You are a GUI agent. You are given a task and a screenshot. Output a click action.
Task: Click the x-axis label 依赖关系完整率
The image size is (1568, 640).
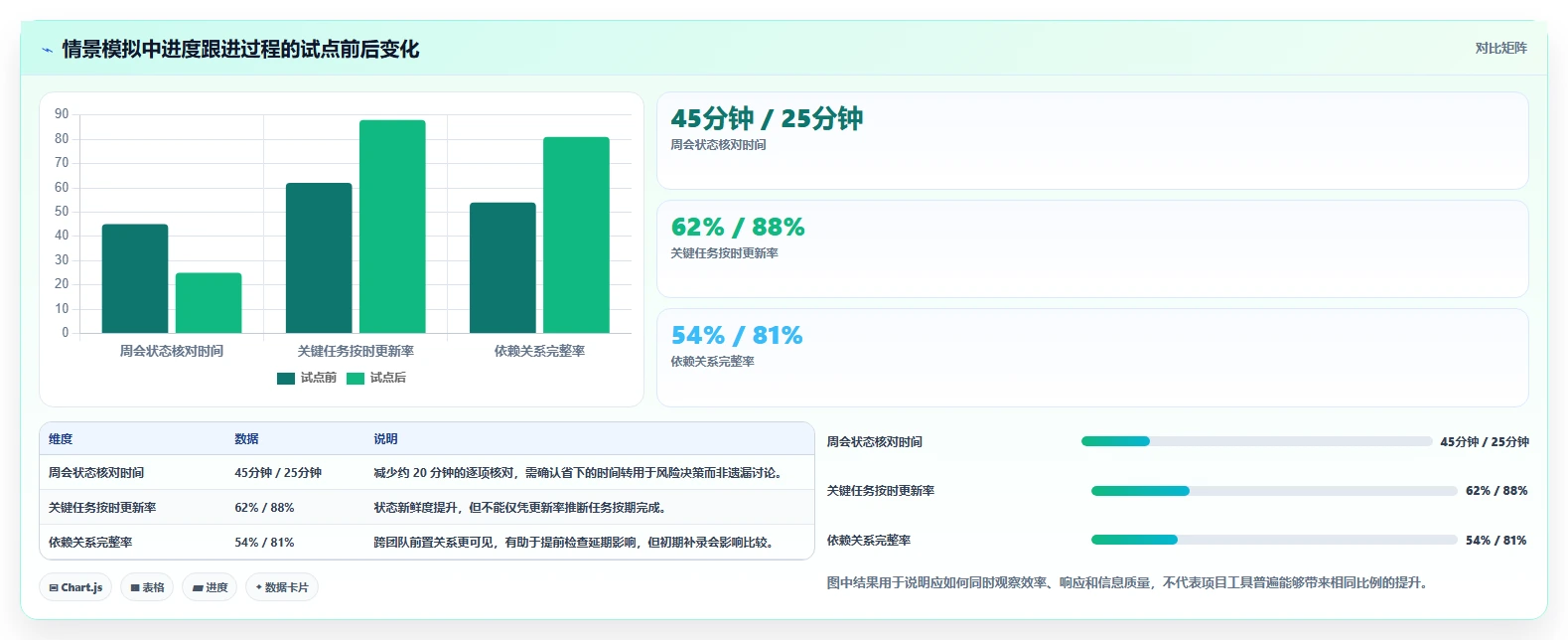click(539, 351)
